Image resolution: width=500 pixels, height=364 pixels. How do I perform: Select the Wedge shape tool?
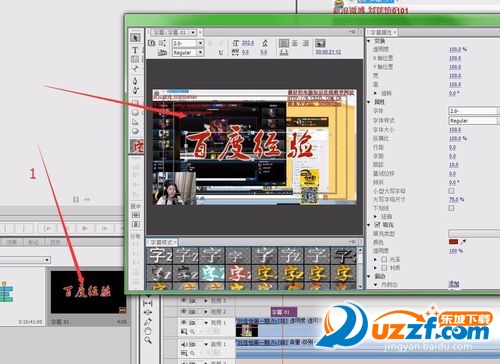click(135, 122)
